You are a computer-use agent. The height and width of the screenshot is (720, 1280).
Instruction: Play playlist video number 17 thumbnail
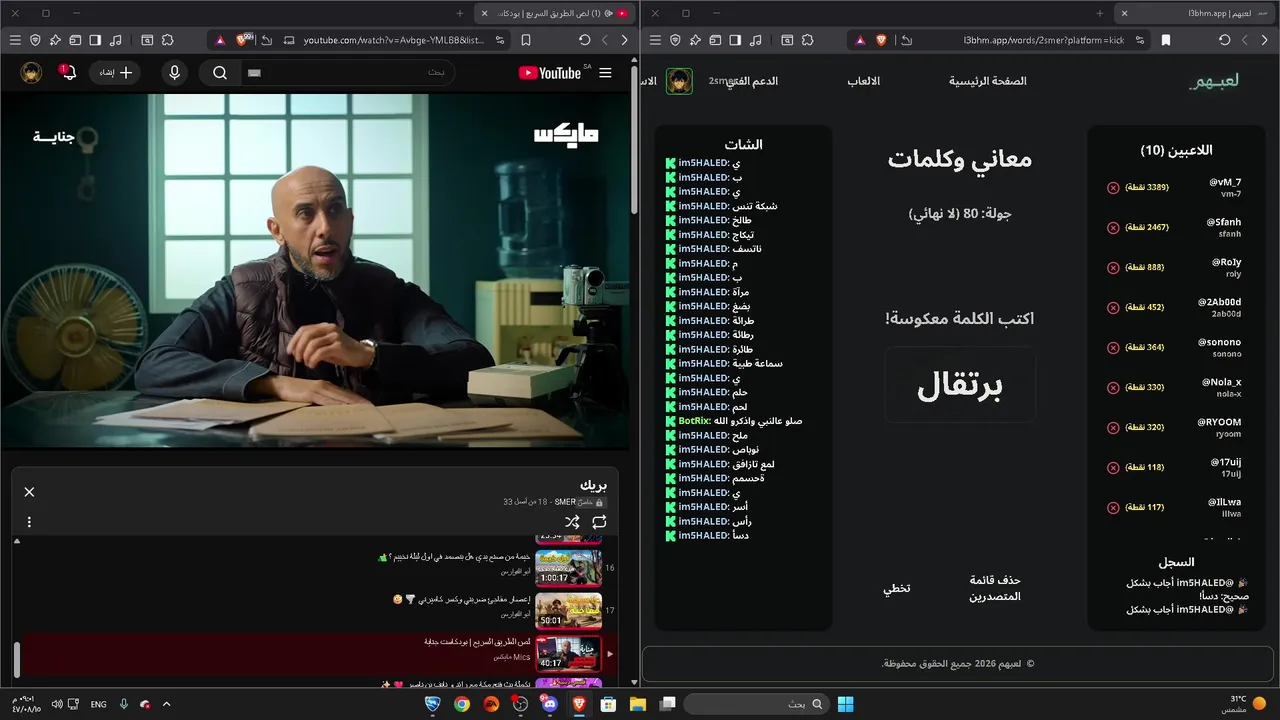568,610
